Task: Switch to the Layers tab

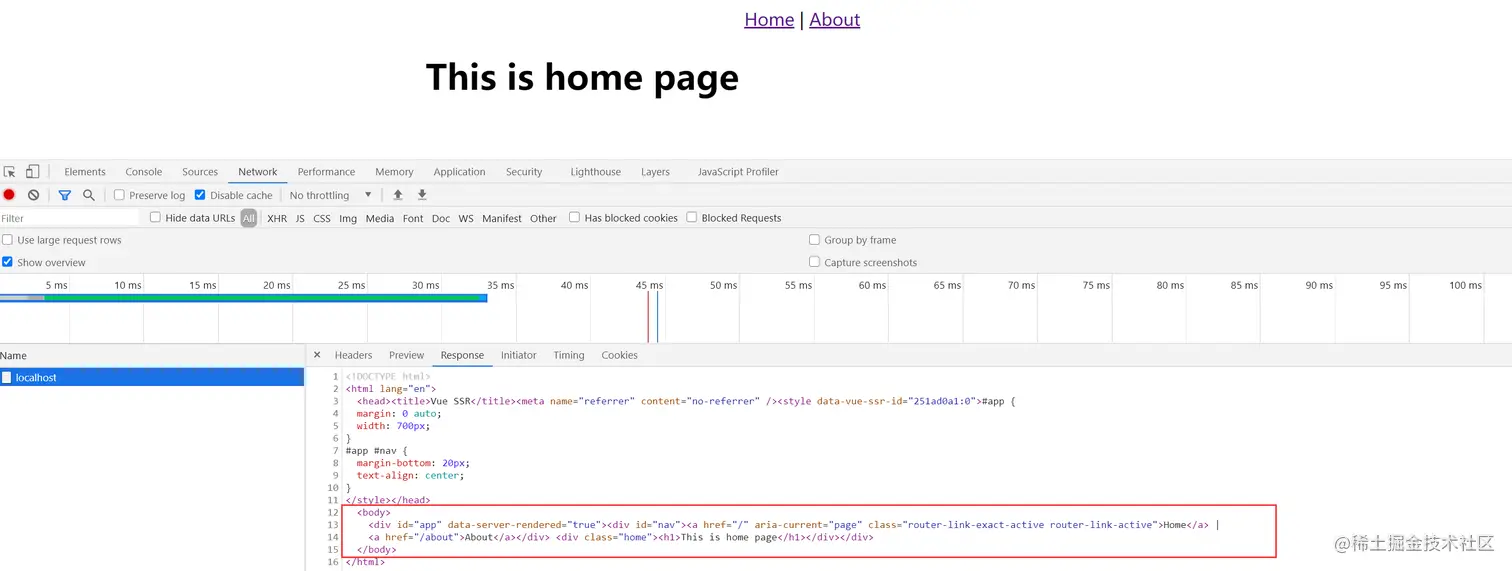Action: tap(656, 172)
